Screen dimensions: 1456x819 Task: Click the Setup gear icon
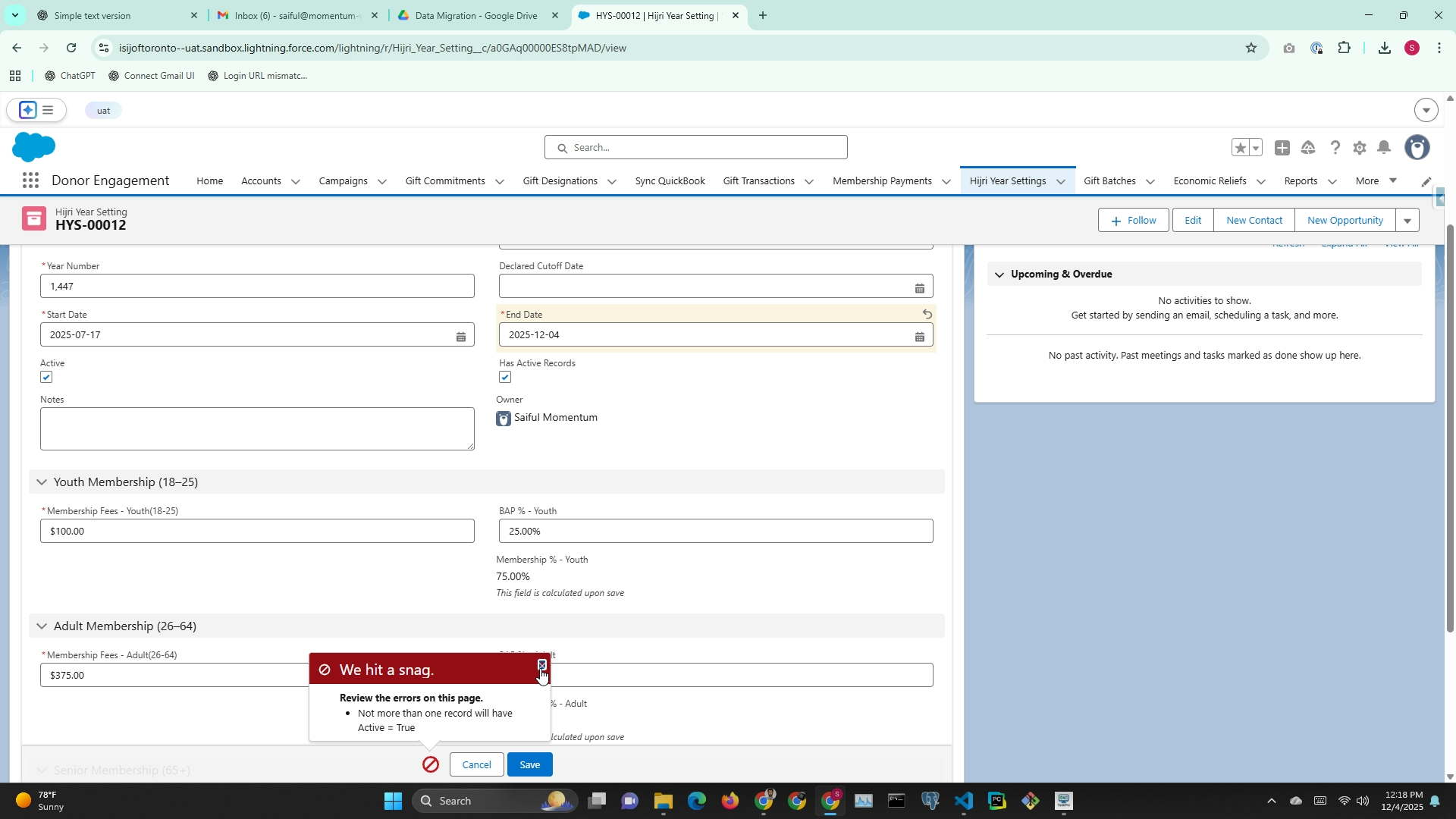1359,148
